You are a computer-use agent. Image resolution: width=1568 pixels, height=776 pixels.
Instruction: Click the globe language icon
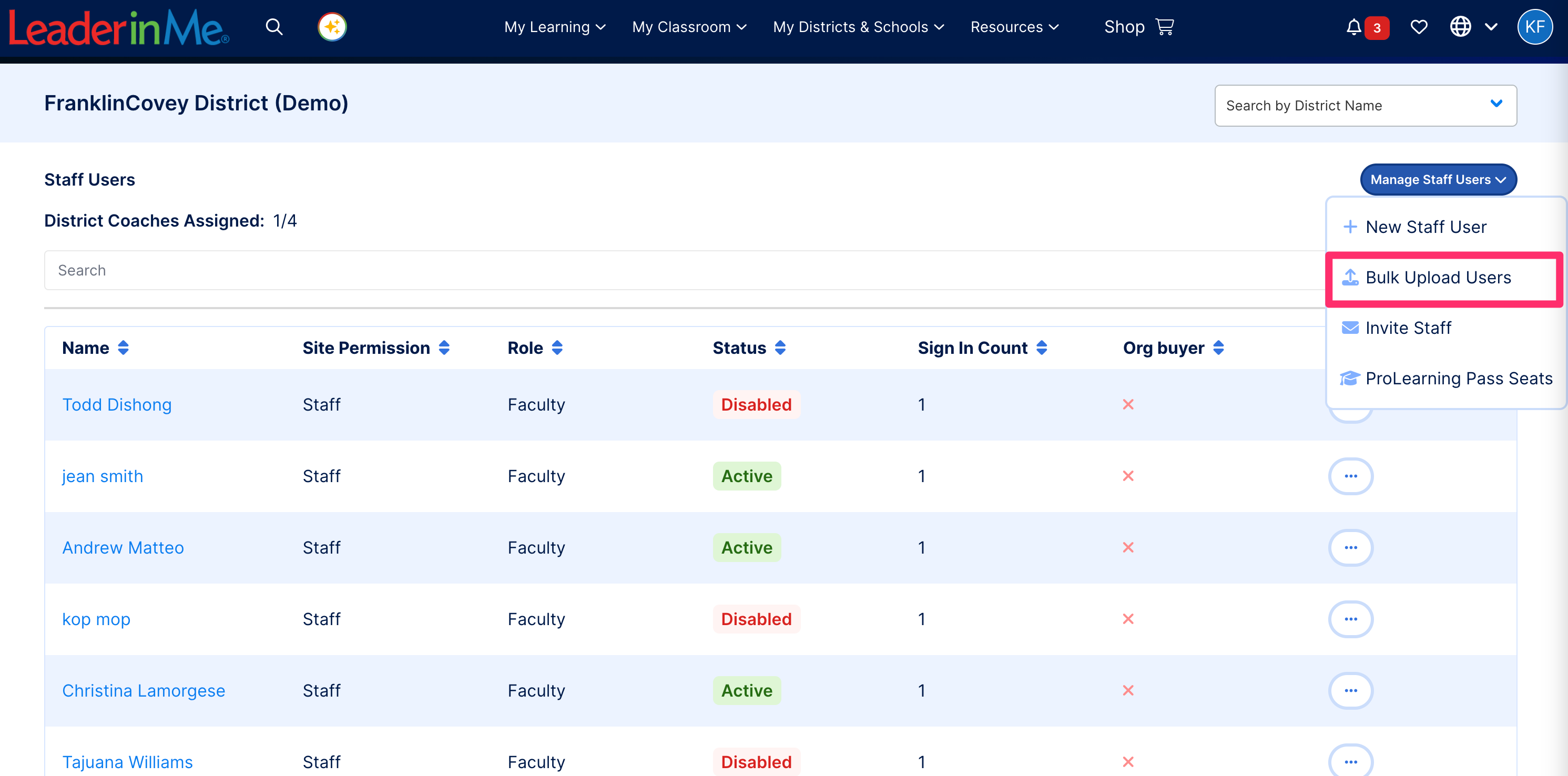(1460, 27)
